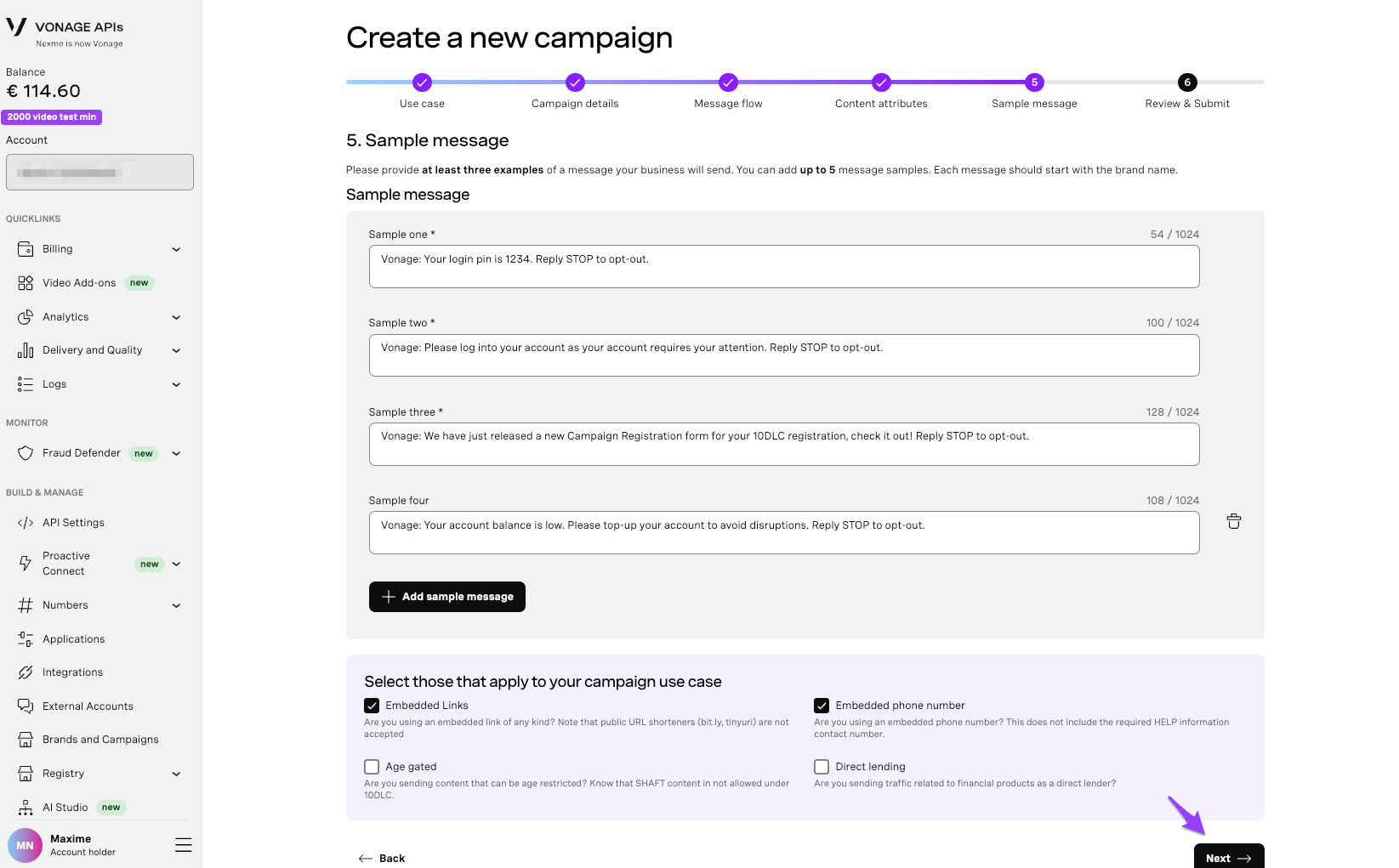1399x868 pixels.
Task: Open the sidebar hamburger menu icon
Action: pos(183,844)
